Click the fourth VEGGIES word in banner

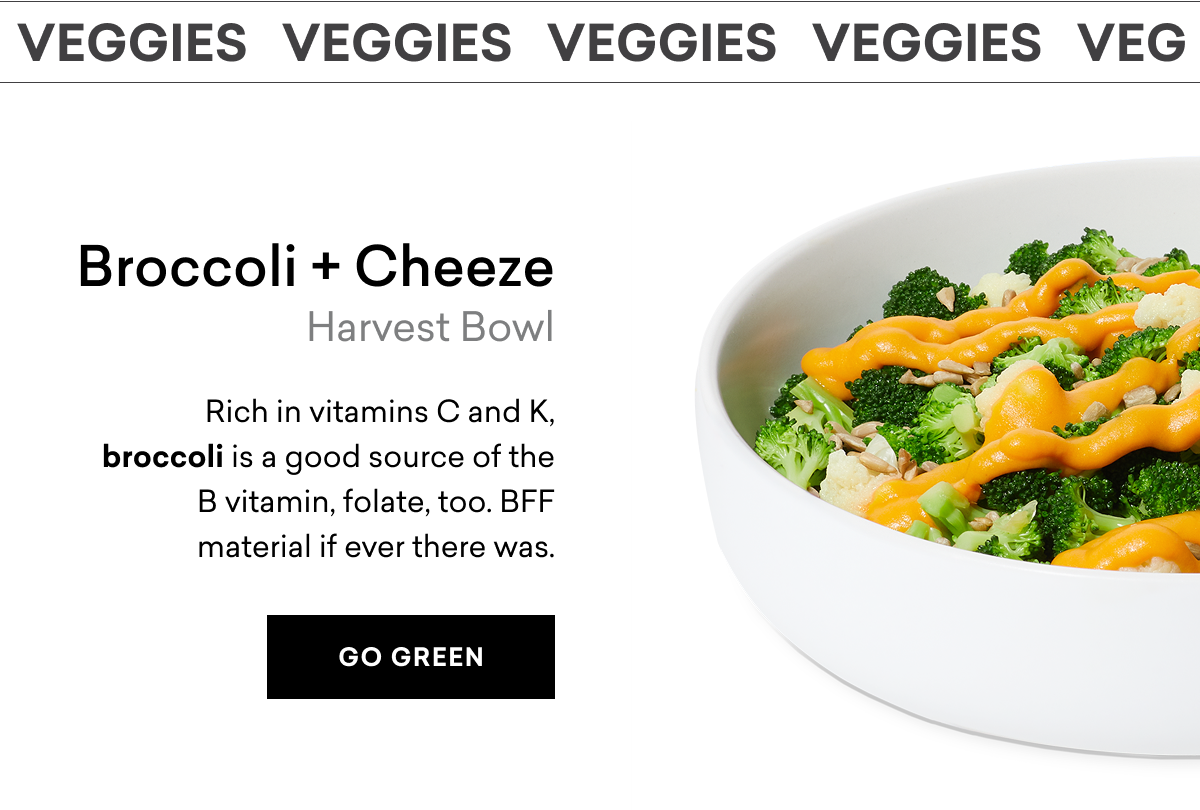pyautogui.click(x=927, y=43)
